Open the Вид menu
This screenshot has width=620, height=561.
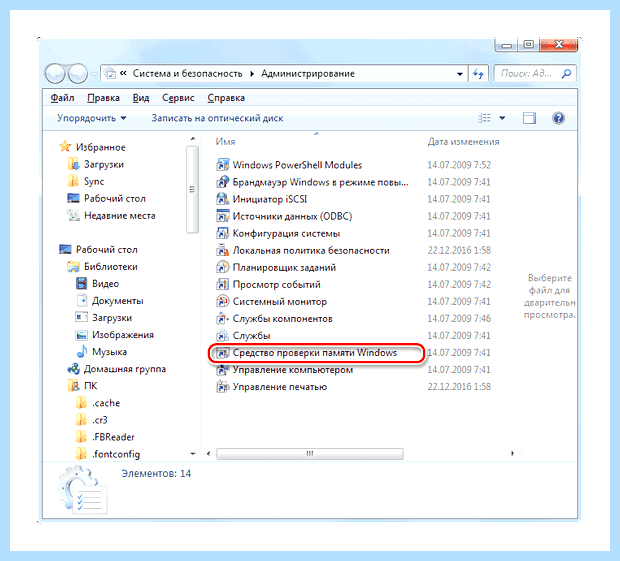tap(141, 98)
